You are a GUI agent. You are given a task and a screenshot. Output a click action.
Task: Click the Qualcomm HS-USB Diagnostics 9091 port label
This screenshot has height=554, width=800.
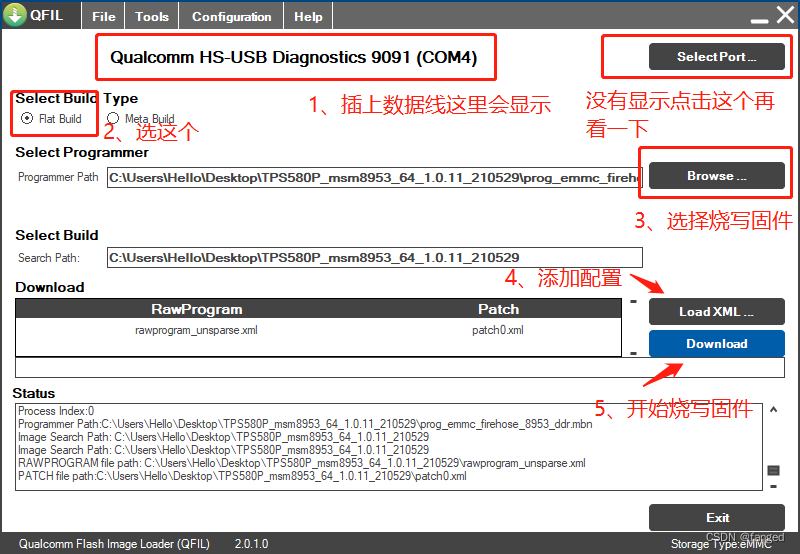pos(294,57)
